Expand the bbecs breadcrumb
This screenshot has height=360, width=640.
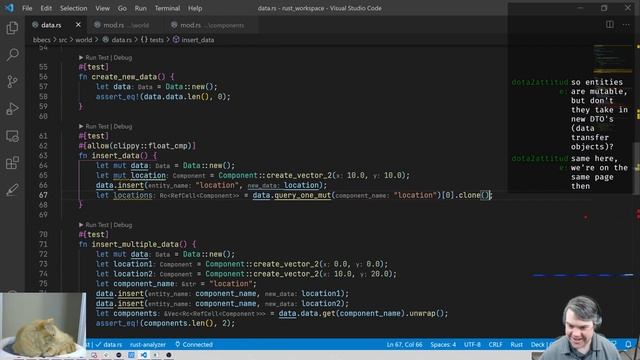click(42, 40)
